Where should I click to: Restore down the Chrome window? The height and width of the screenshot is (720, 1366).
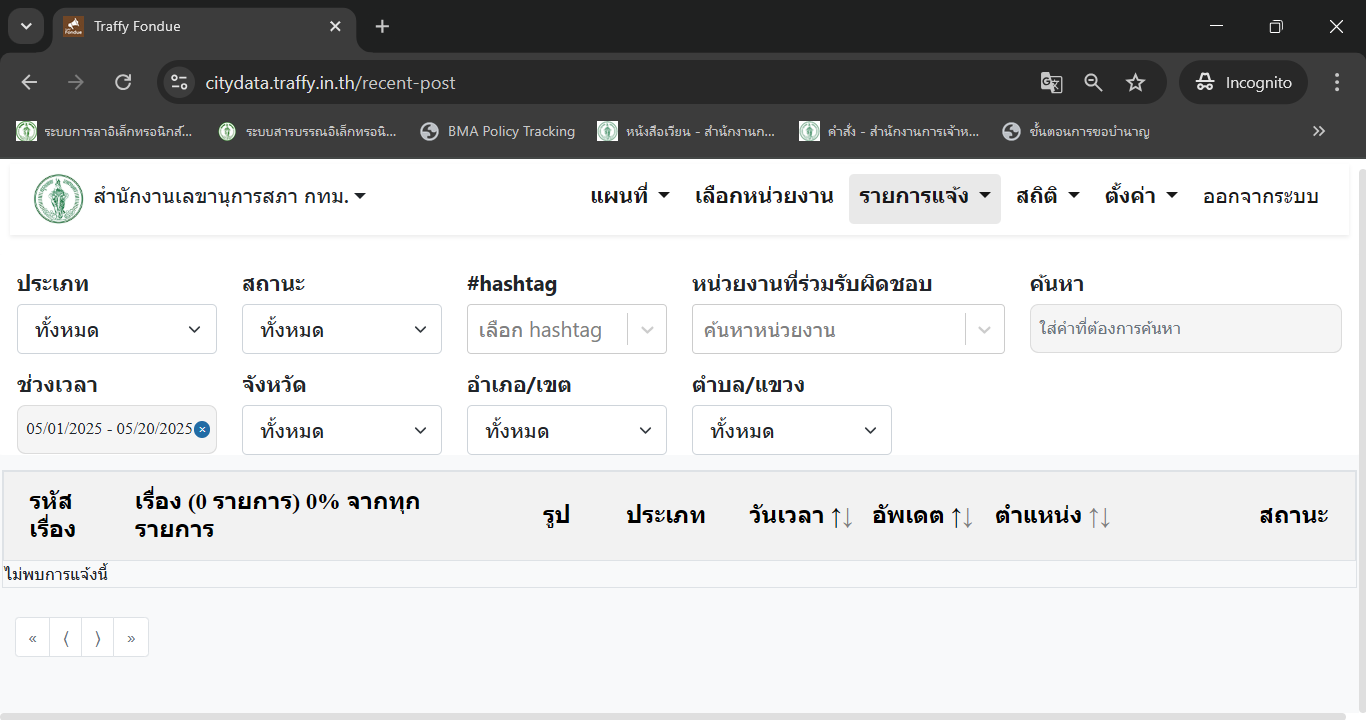1276,27
